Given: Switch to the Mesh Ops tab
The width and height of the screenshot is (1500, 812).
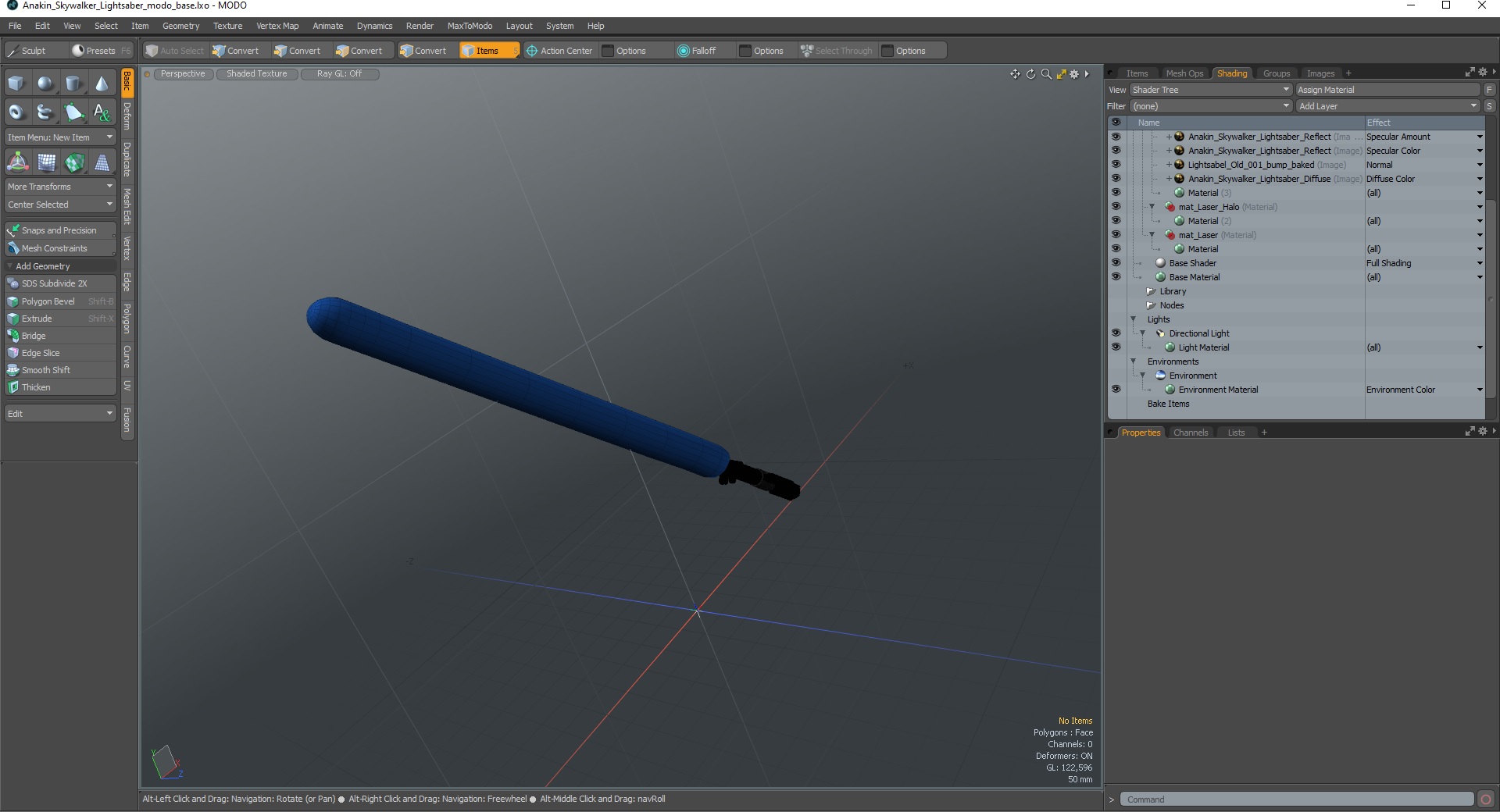Looking at the screenshot, I should [1184, 73].
